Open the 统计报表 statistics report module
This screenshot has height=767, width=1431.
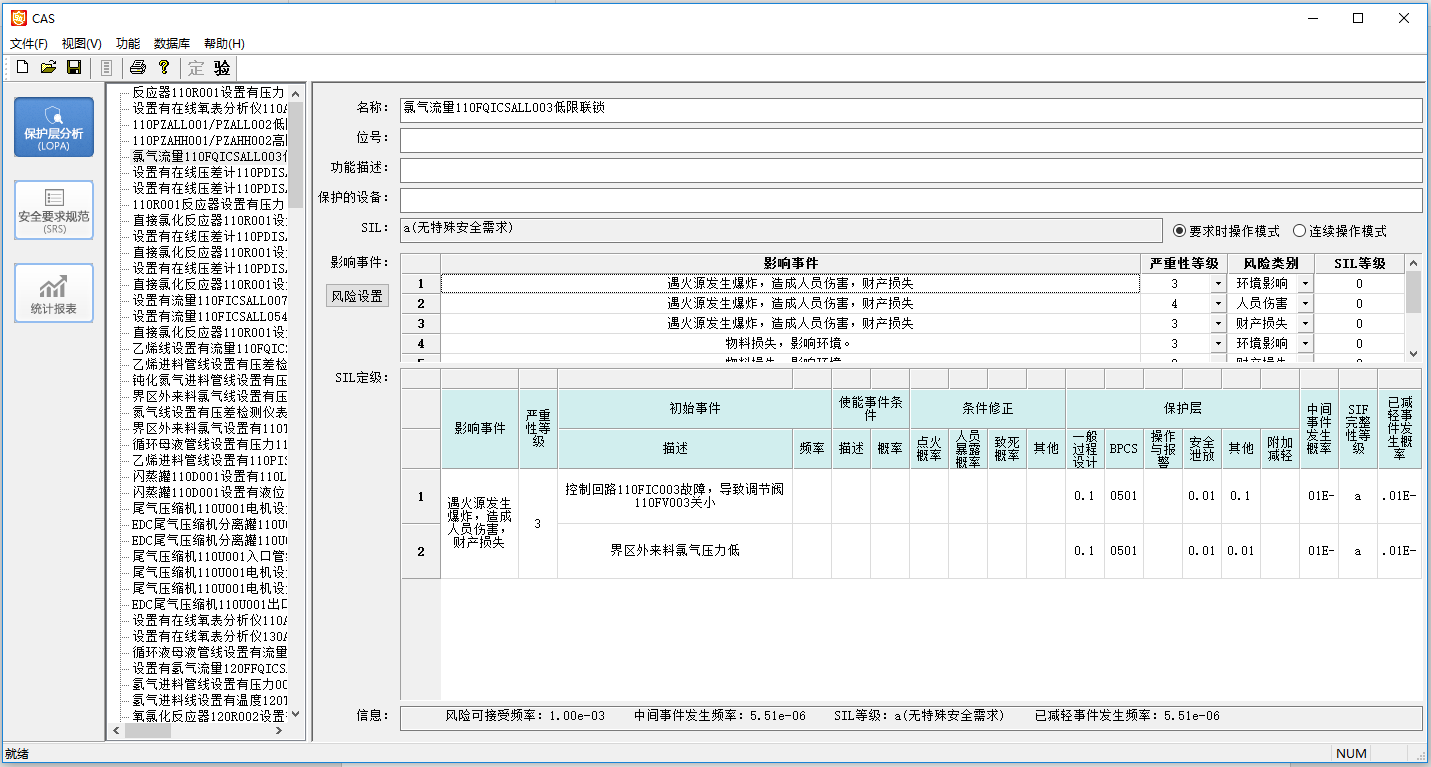tap(54, 293)
